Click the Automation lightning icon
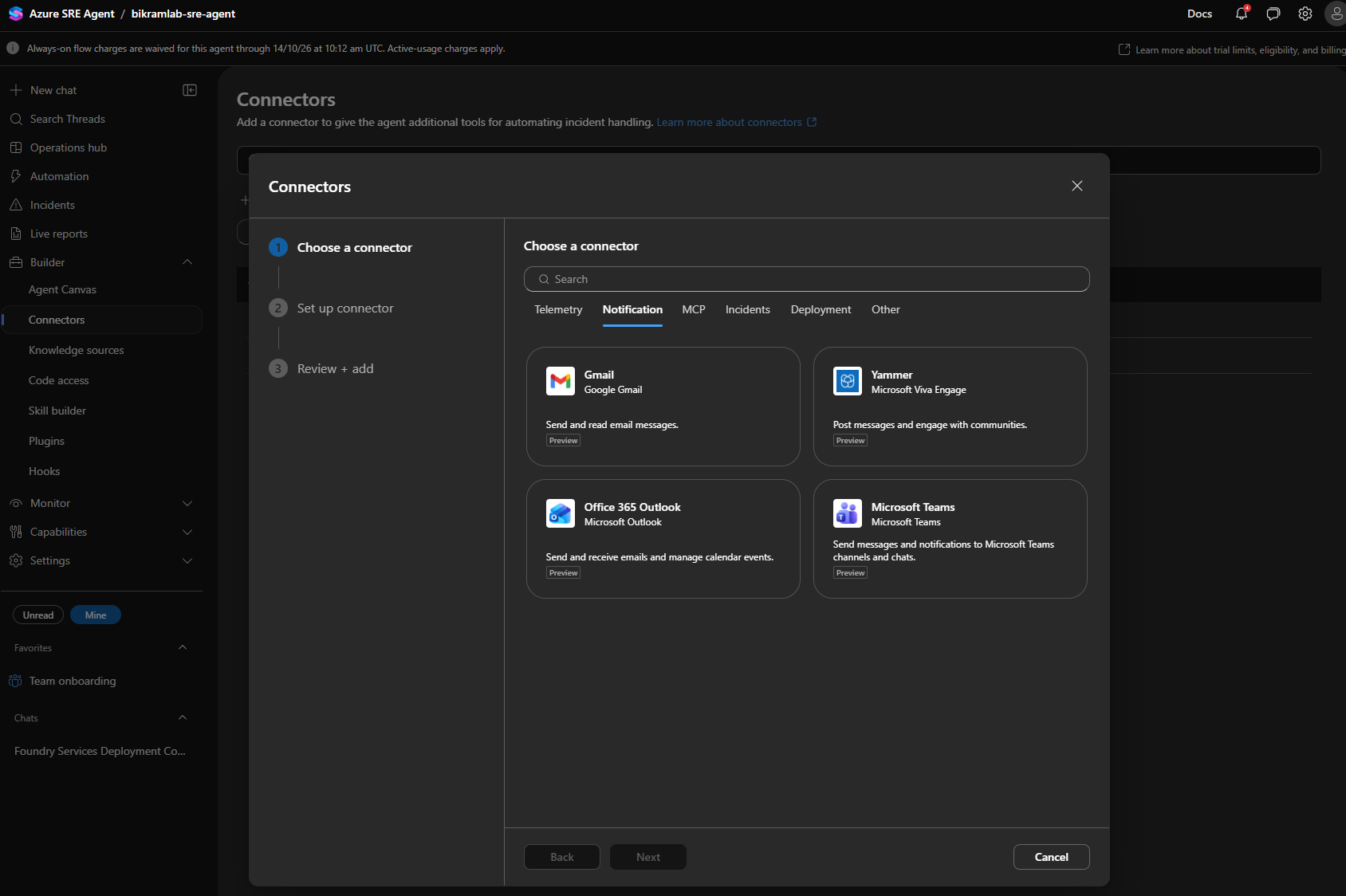1346x896 pixels. pos(16,176)
